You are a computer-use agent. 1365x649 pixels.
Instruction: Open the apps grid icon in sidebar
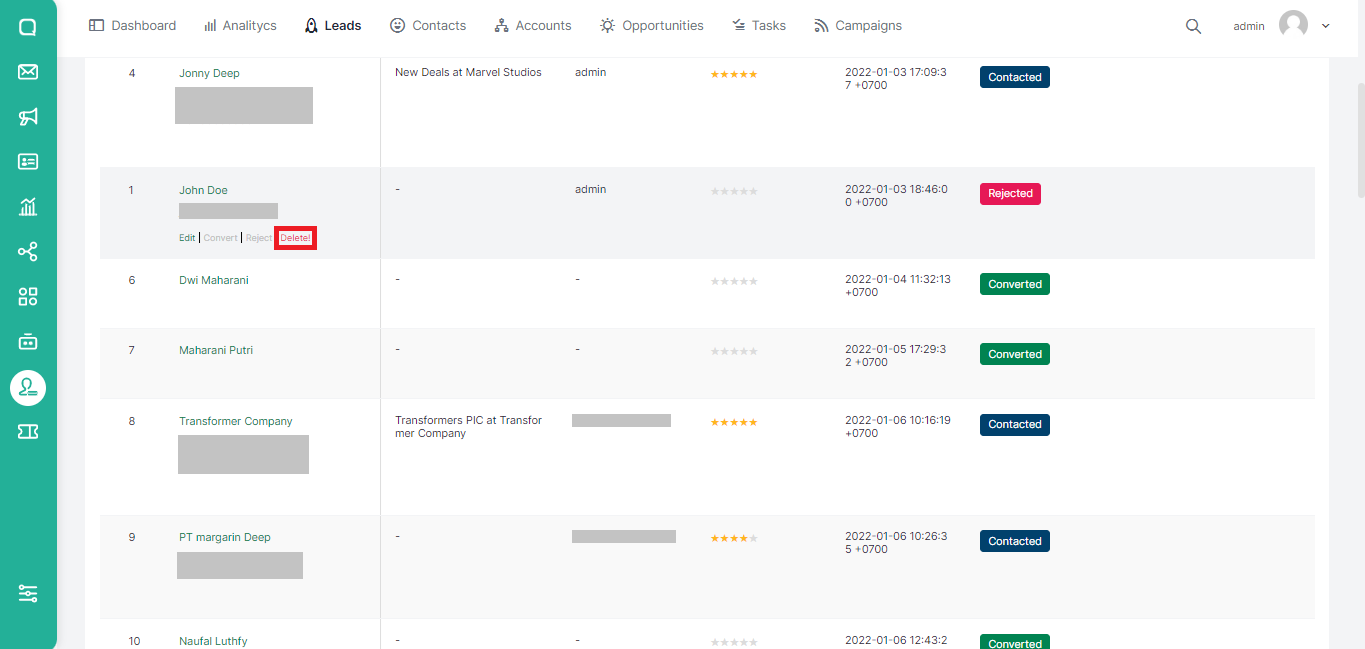coord(28,296)
